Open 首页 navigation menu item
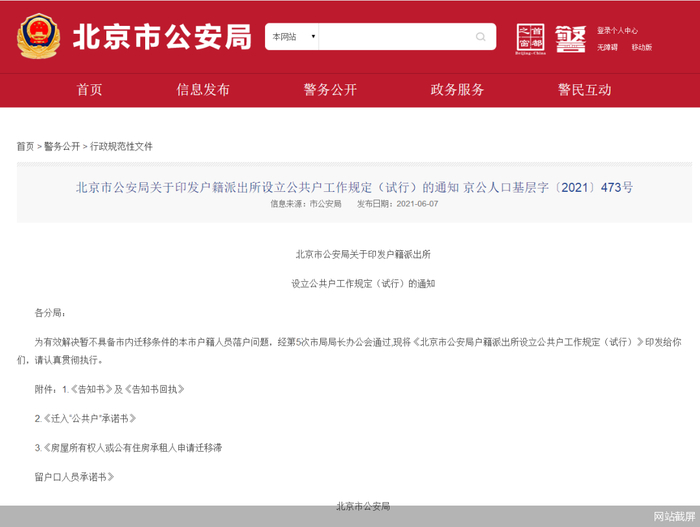This screenshot has height=527, width=700. click(89, 90)
